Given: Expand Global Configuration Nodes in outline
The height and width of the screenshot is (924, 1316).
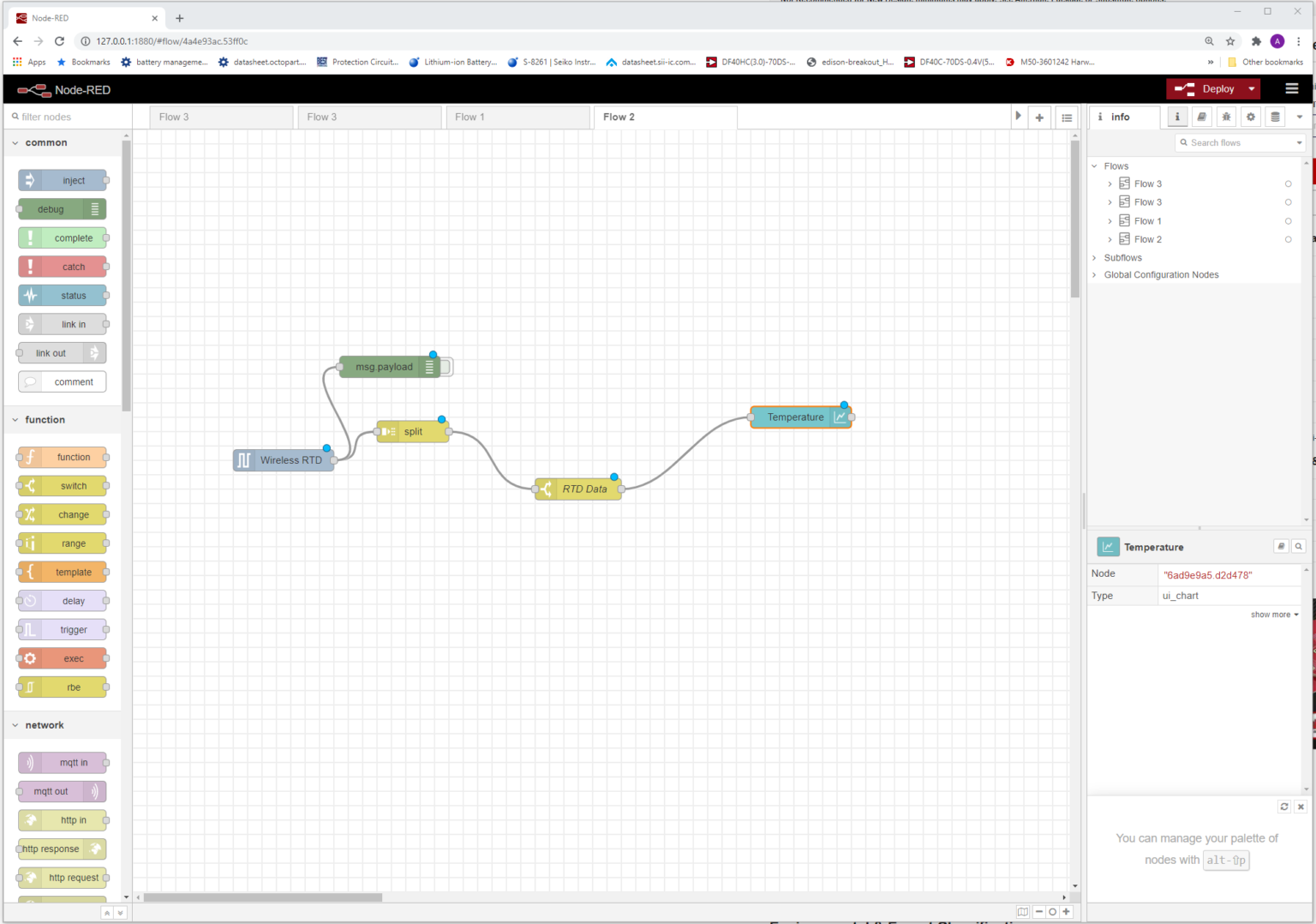Looking at the screenshot, I should 1095,275.
